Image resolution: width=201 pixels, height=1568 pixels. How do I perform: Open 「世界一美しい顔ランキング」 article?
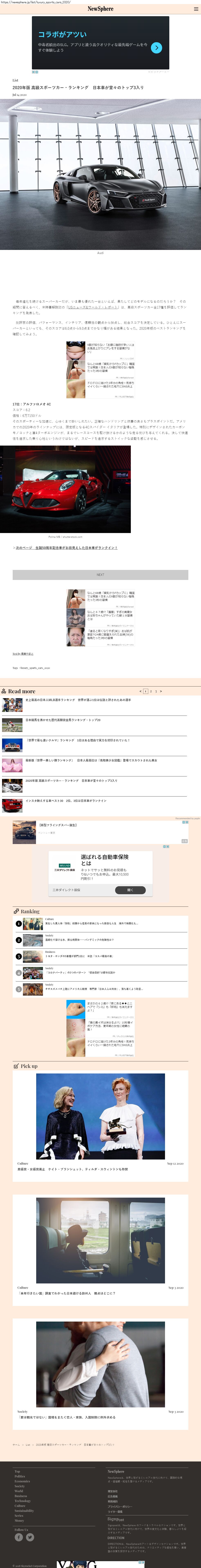[x=91, y=760]
